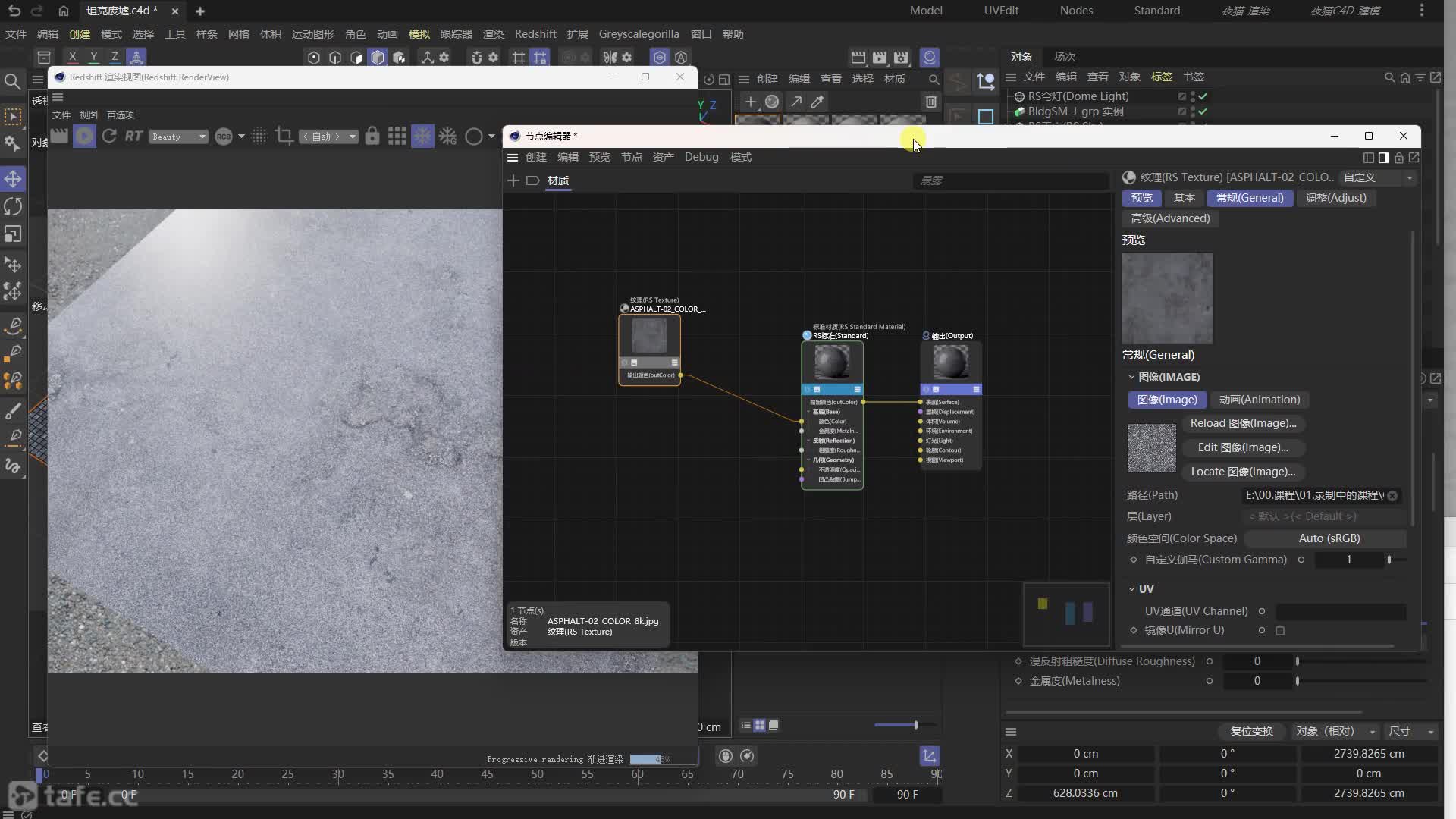The image size is (1456, 819).
Task: Switch to the Nodes layout
Action: click(x=1076, y=11)
